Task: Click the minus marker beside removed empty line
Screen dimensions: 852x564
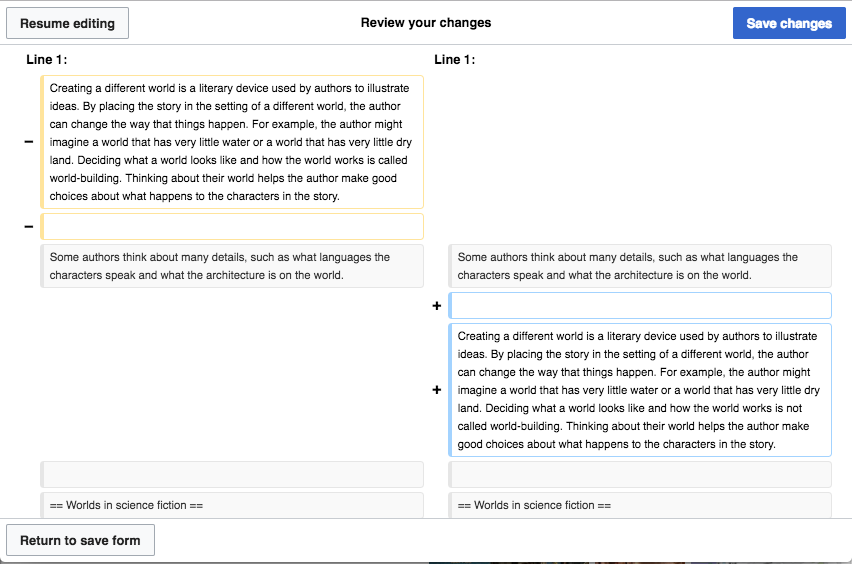Action: click(x=29, y=227)
